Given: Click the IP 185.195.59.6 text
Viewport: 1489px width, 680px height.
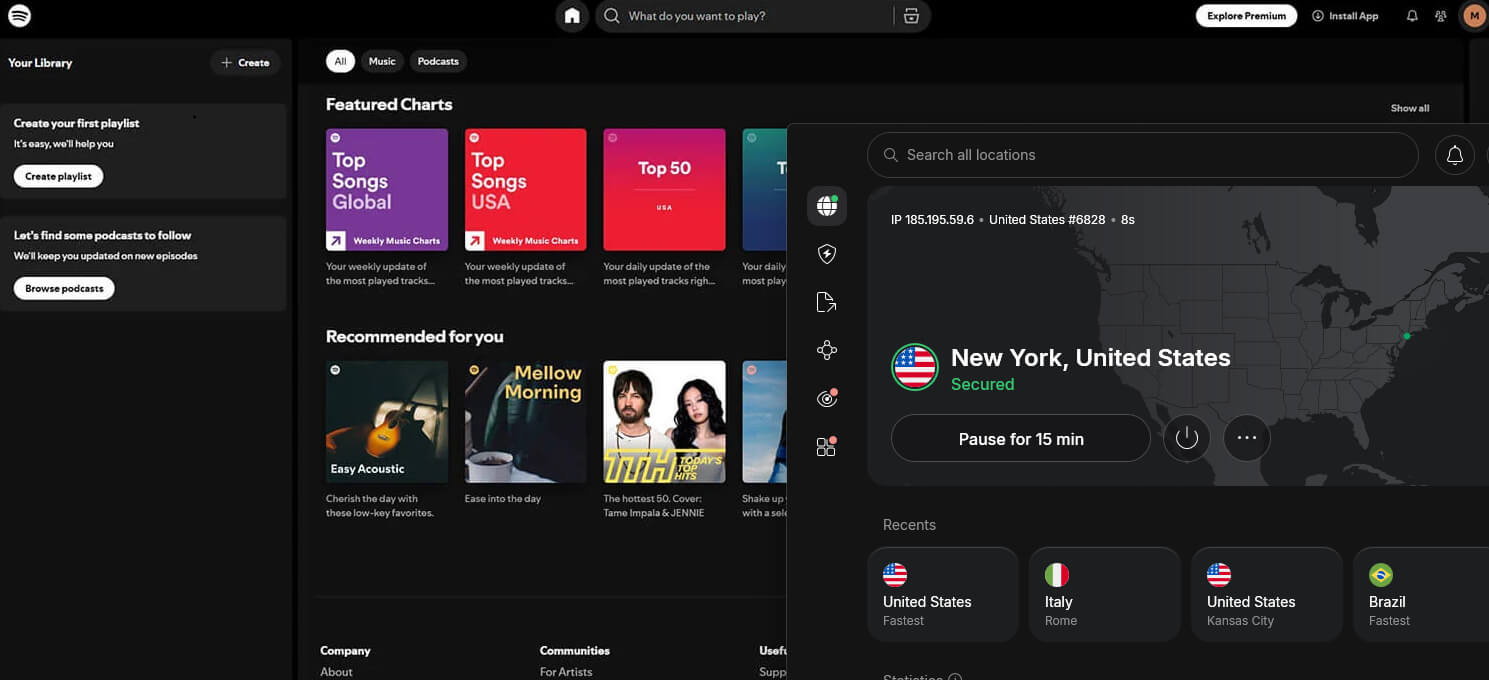Looking at the screenshot, I should pos(932,220).
